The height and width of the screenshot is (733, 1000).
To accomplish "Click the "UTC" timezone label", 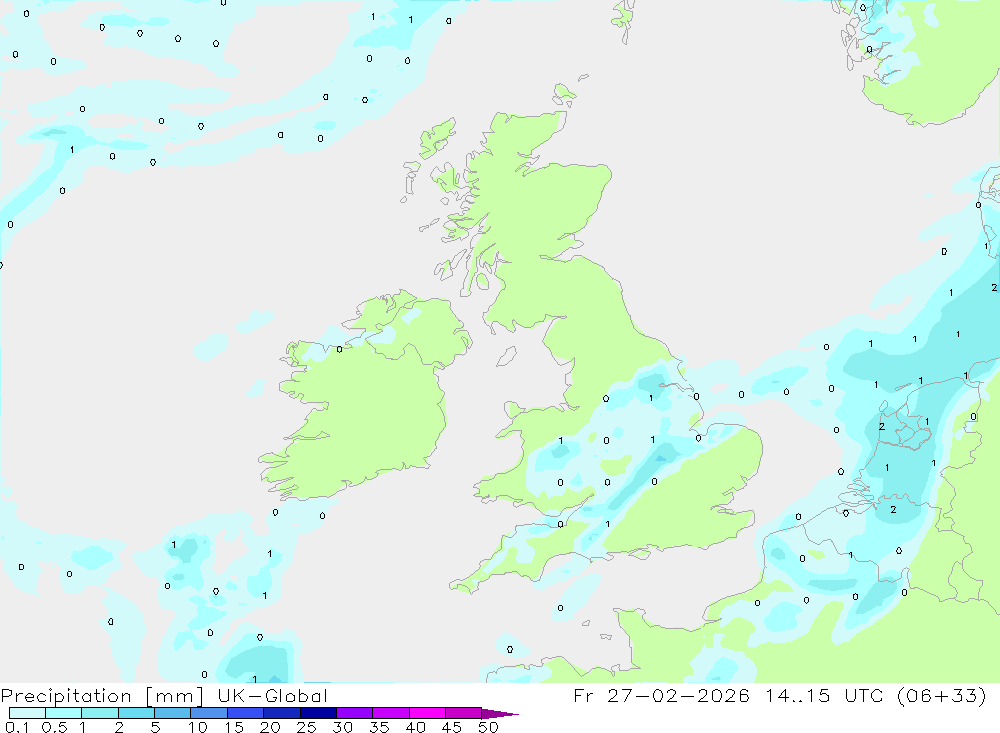I will point(864,695).
